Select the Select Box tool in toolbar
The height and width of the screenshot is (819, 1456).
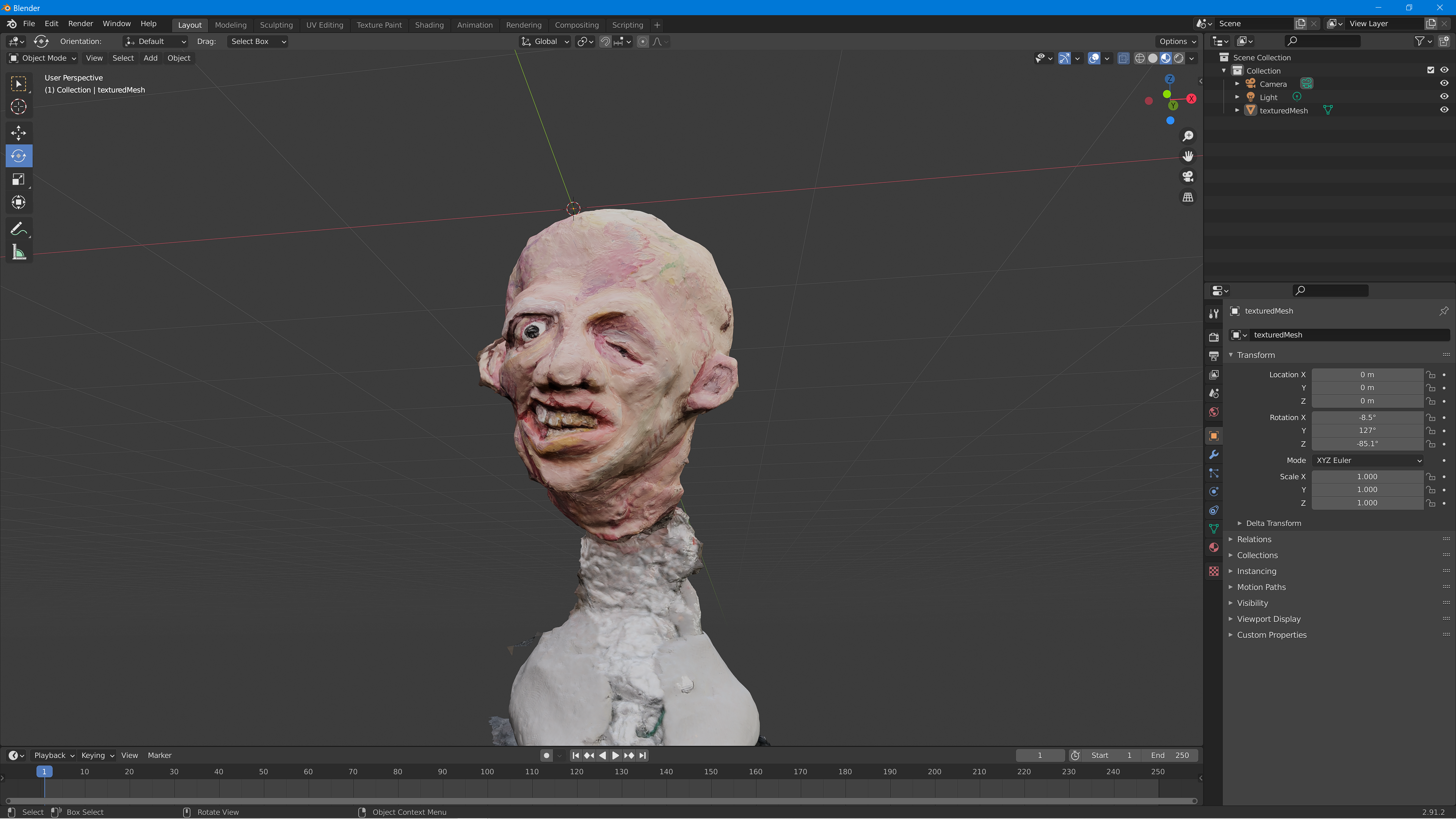(x=19, y=84)
